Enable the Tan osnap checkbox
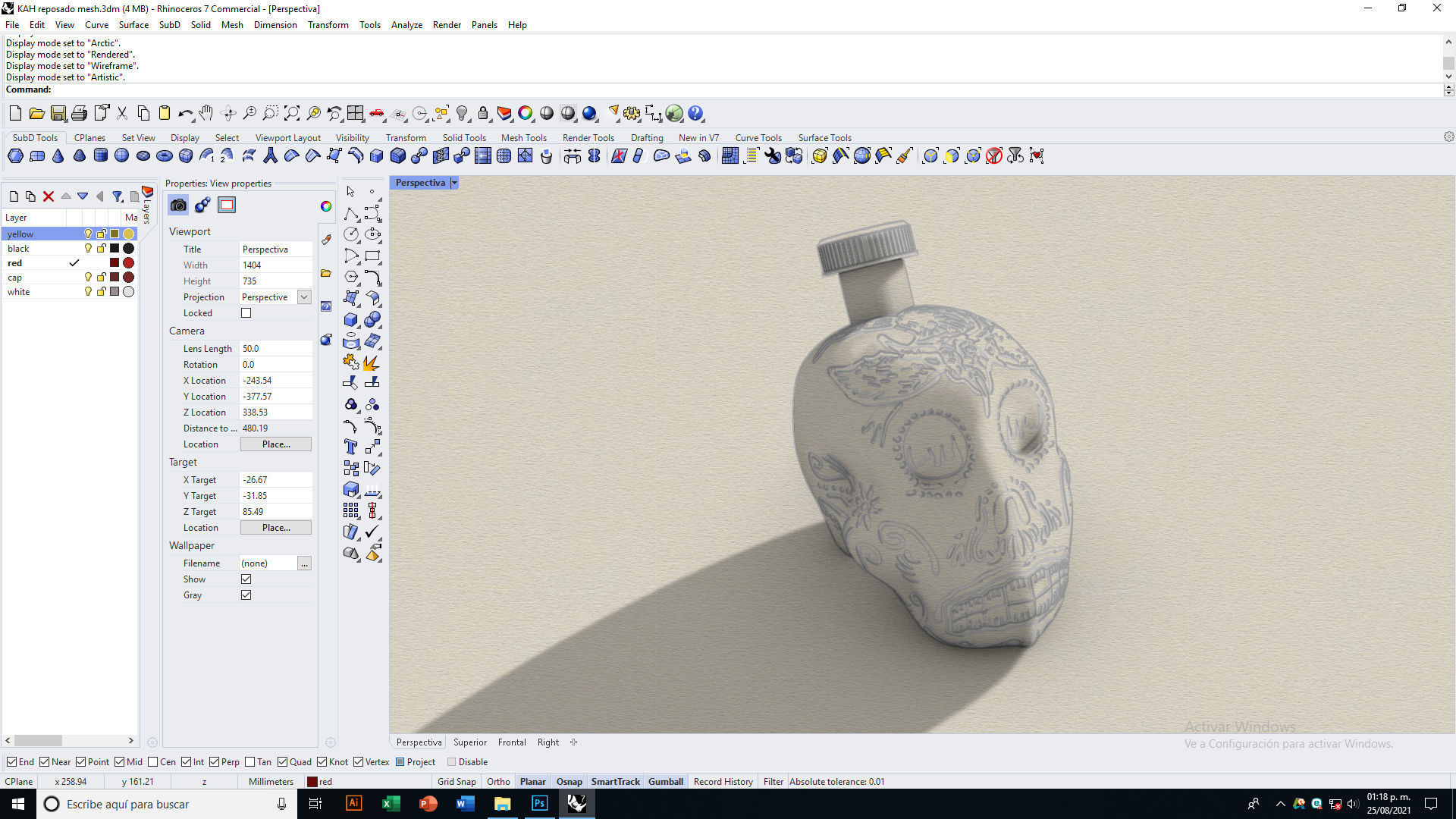This screenshot has width=1456, height=819. (250, 762)
